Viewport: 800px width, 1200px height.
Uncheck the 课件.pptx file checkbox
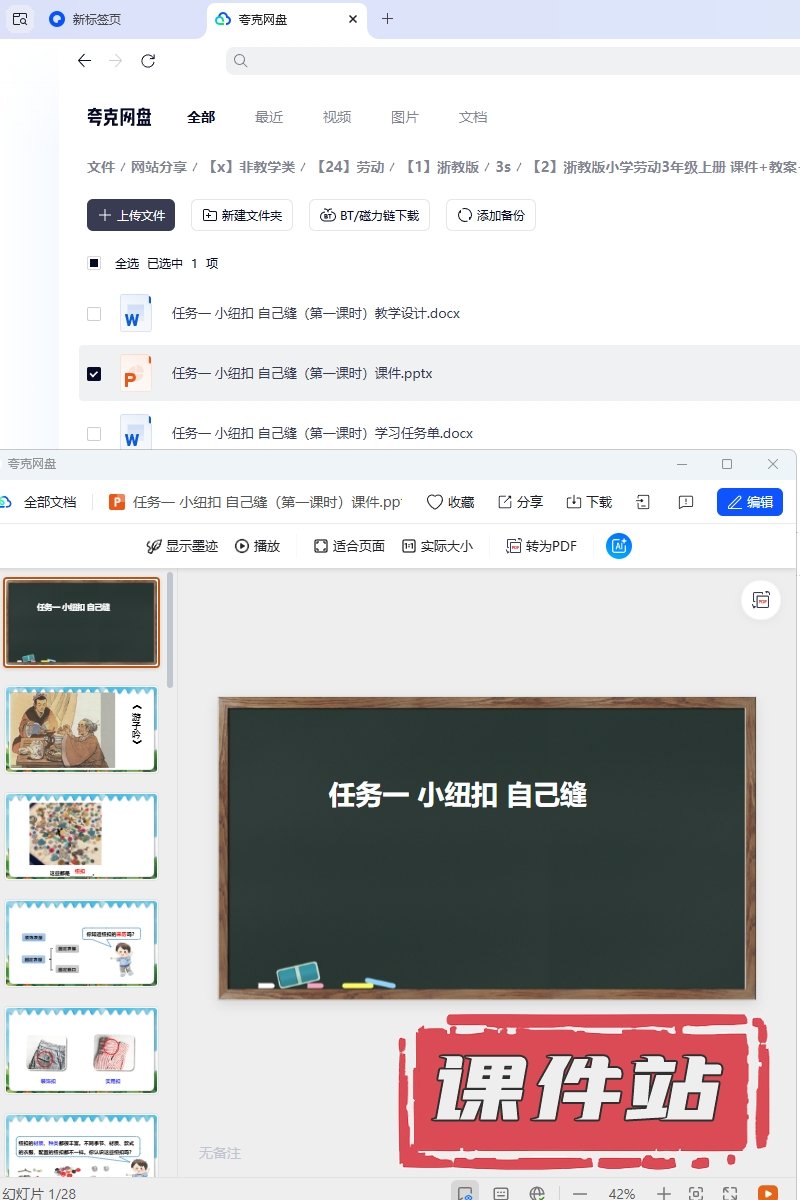tap(94, 374)
